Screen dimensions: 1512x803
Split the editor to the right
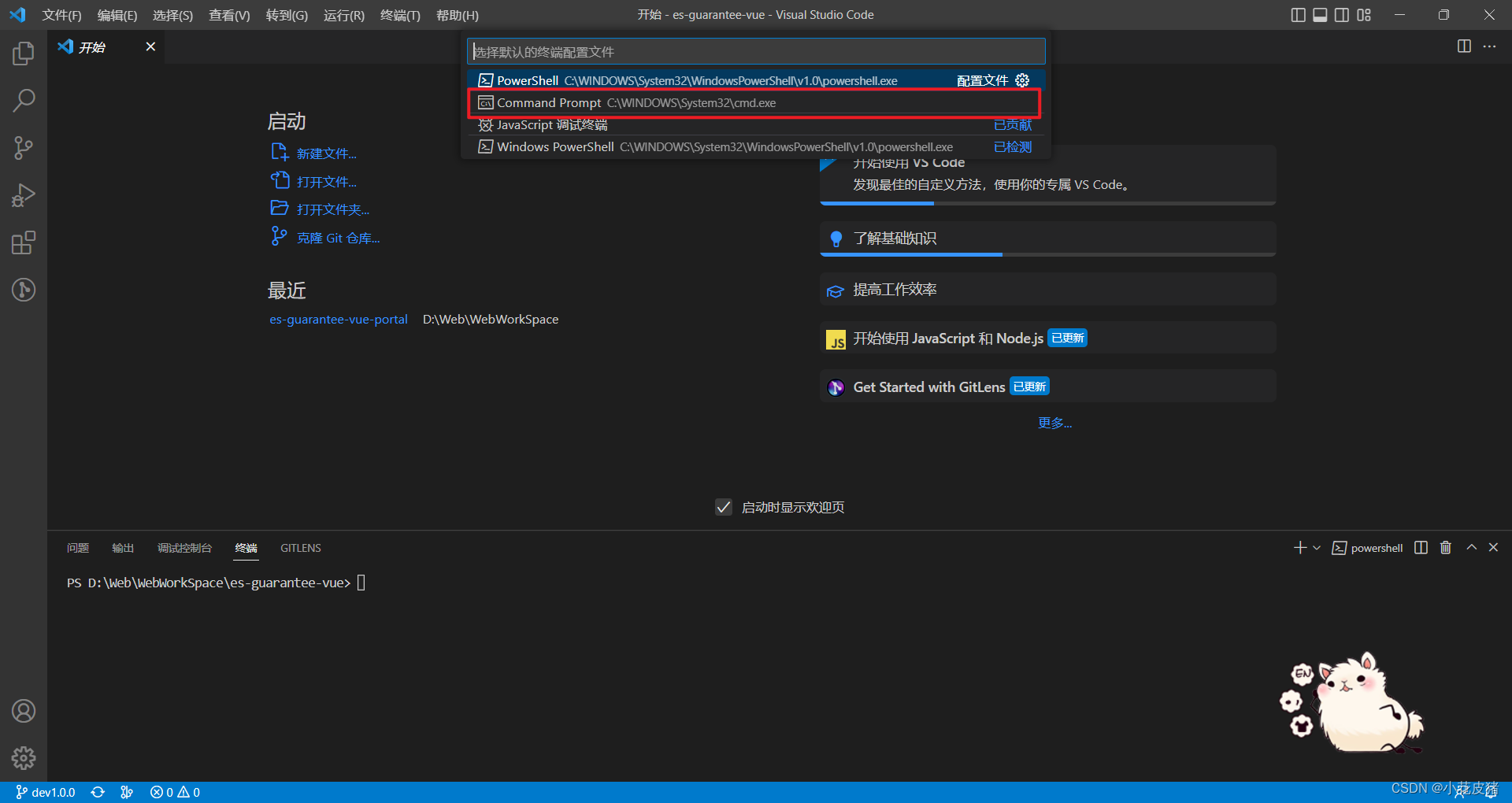coord(1464,46)
